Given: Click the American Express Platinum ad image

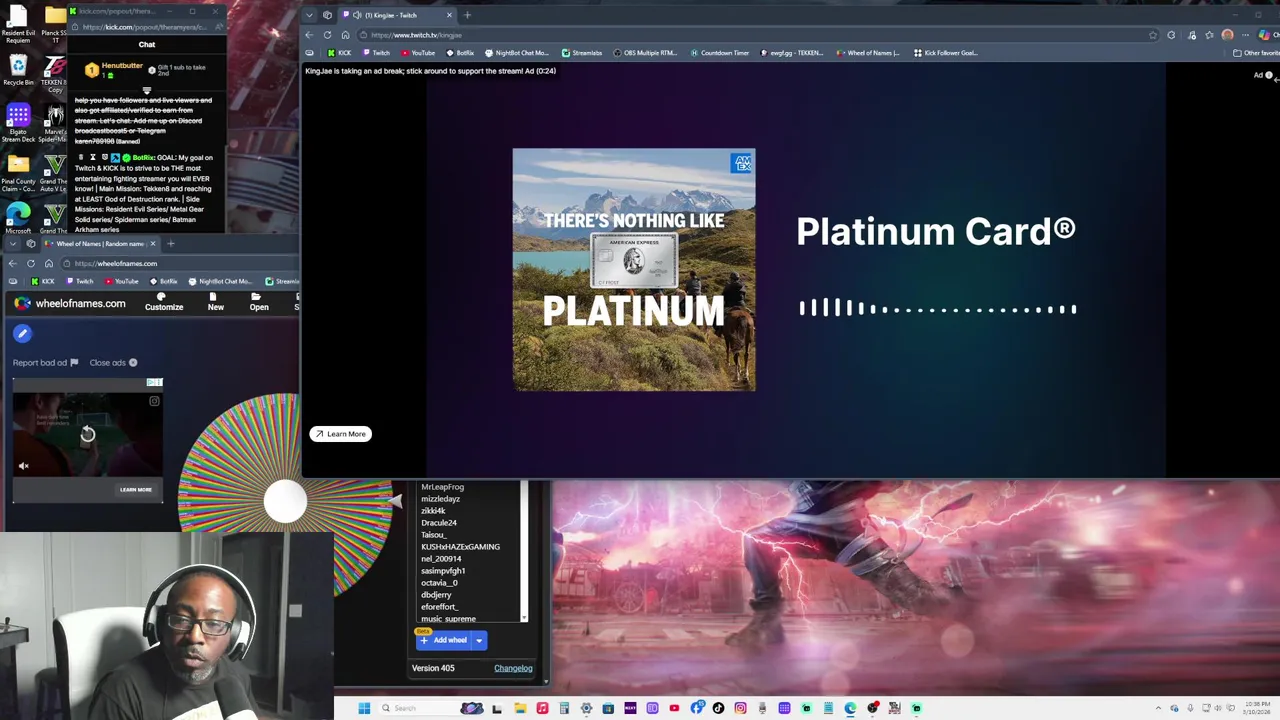Looking at the screenshot, I should (634, 270).
